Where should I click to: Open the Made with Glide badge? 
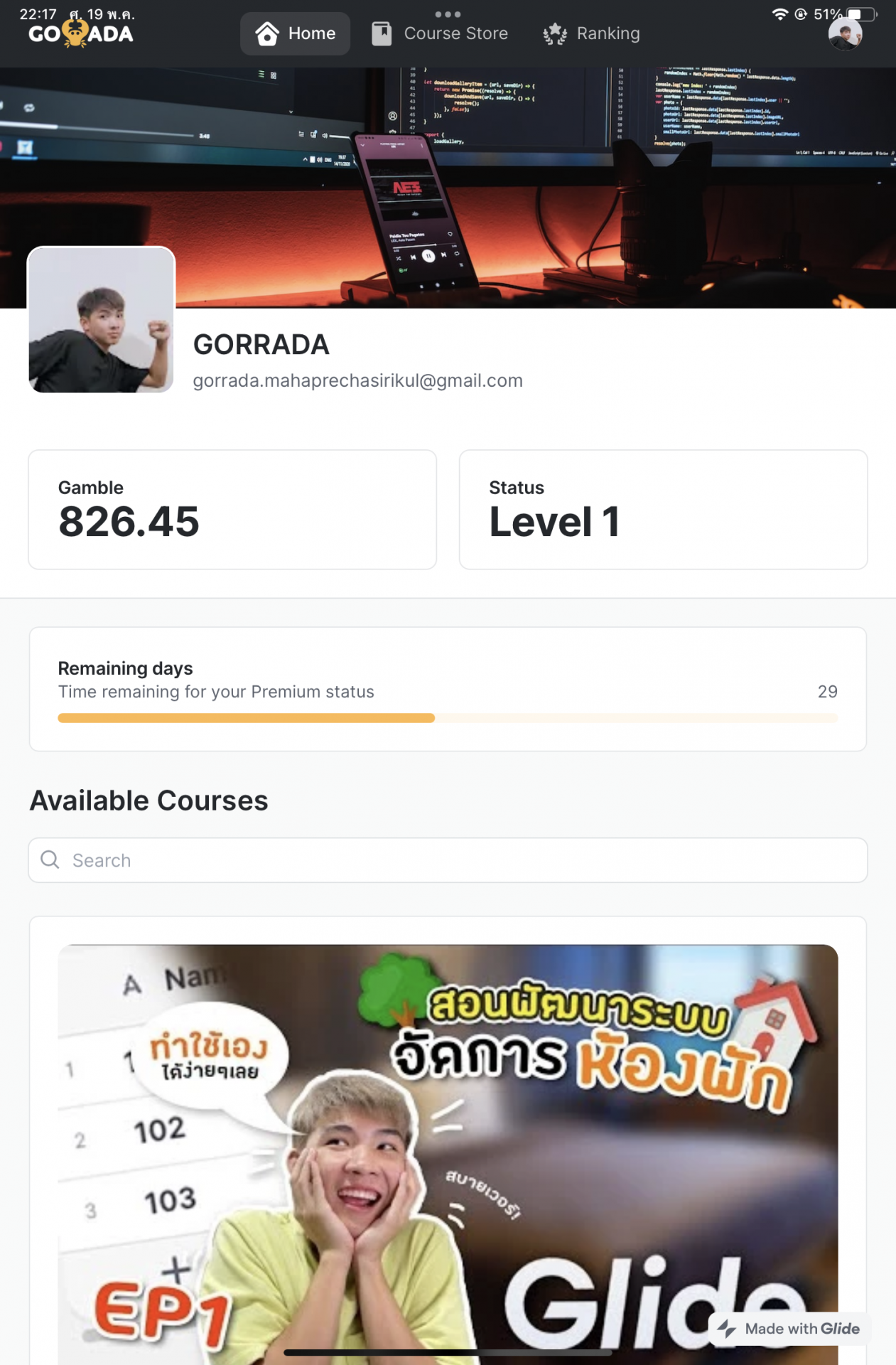789,1328
